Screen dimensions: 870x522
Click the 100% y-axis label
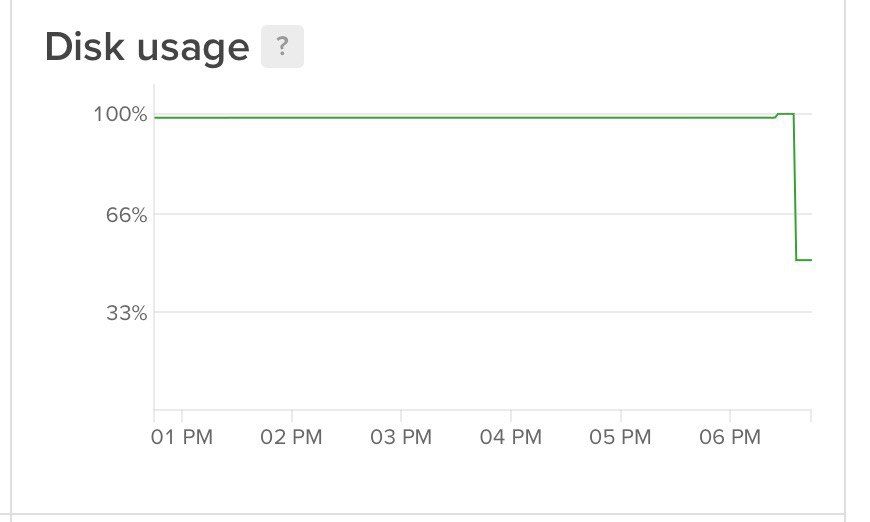pos(120,114)
